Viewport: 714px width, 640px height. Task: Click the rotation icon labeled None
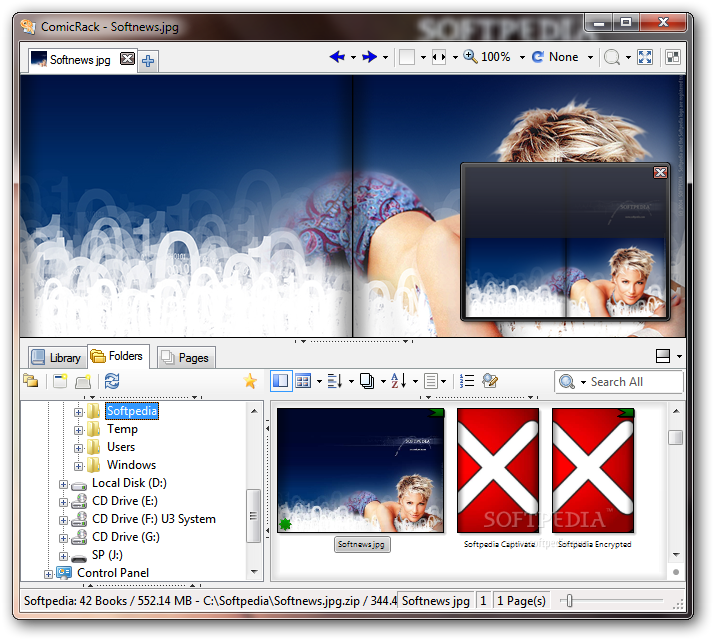[538, 57]
